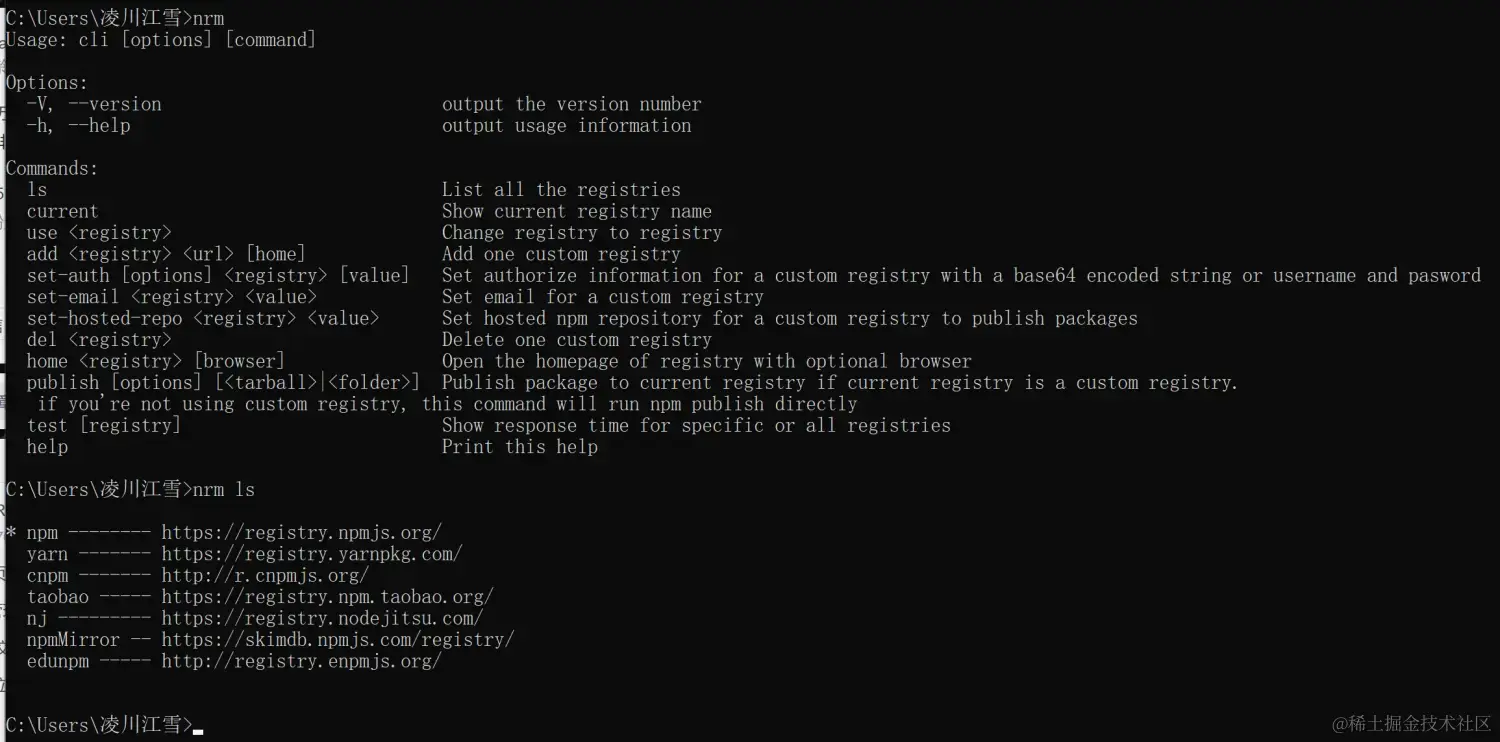Click the blinking cursor at final prompt
This screenshot has height=742, width=1500.
click(x=198, y=731)
